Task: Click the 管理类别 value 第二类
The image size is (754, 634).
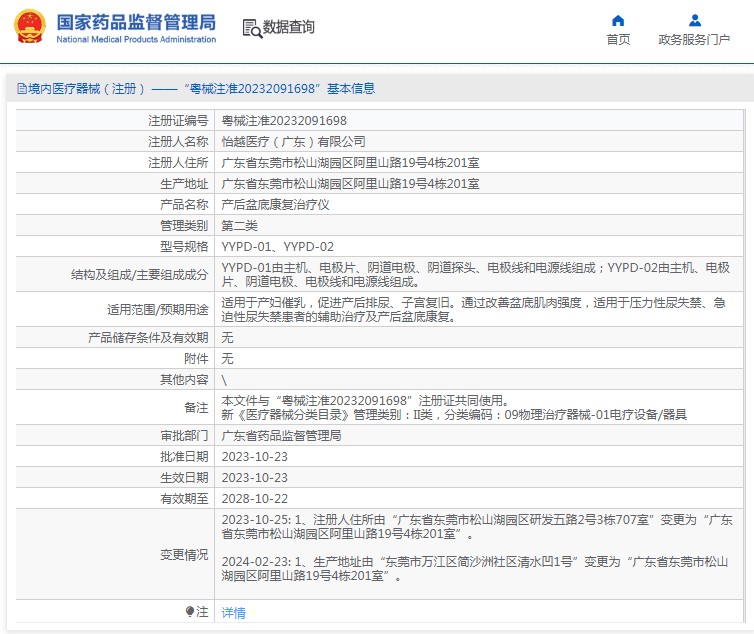Action: (x=239, y=225)
